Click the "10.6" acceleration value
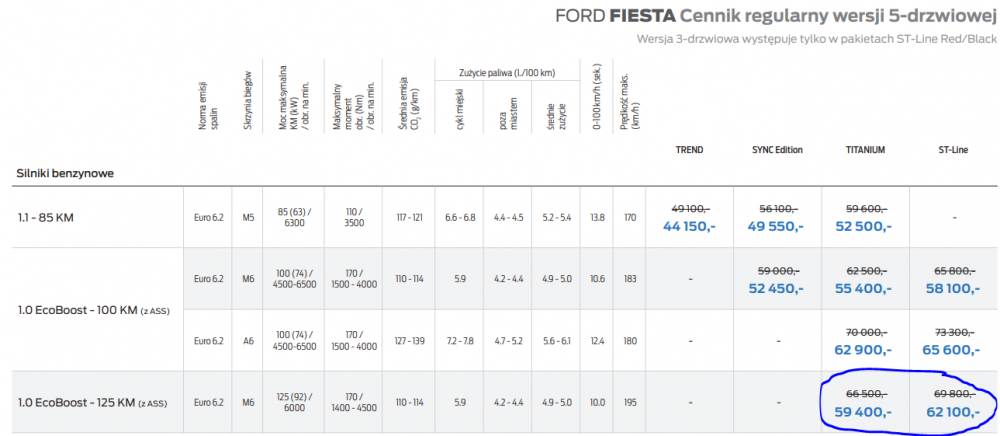The width and height of the screenshot is (1000, 436). (x=597, y=279)
